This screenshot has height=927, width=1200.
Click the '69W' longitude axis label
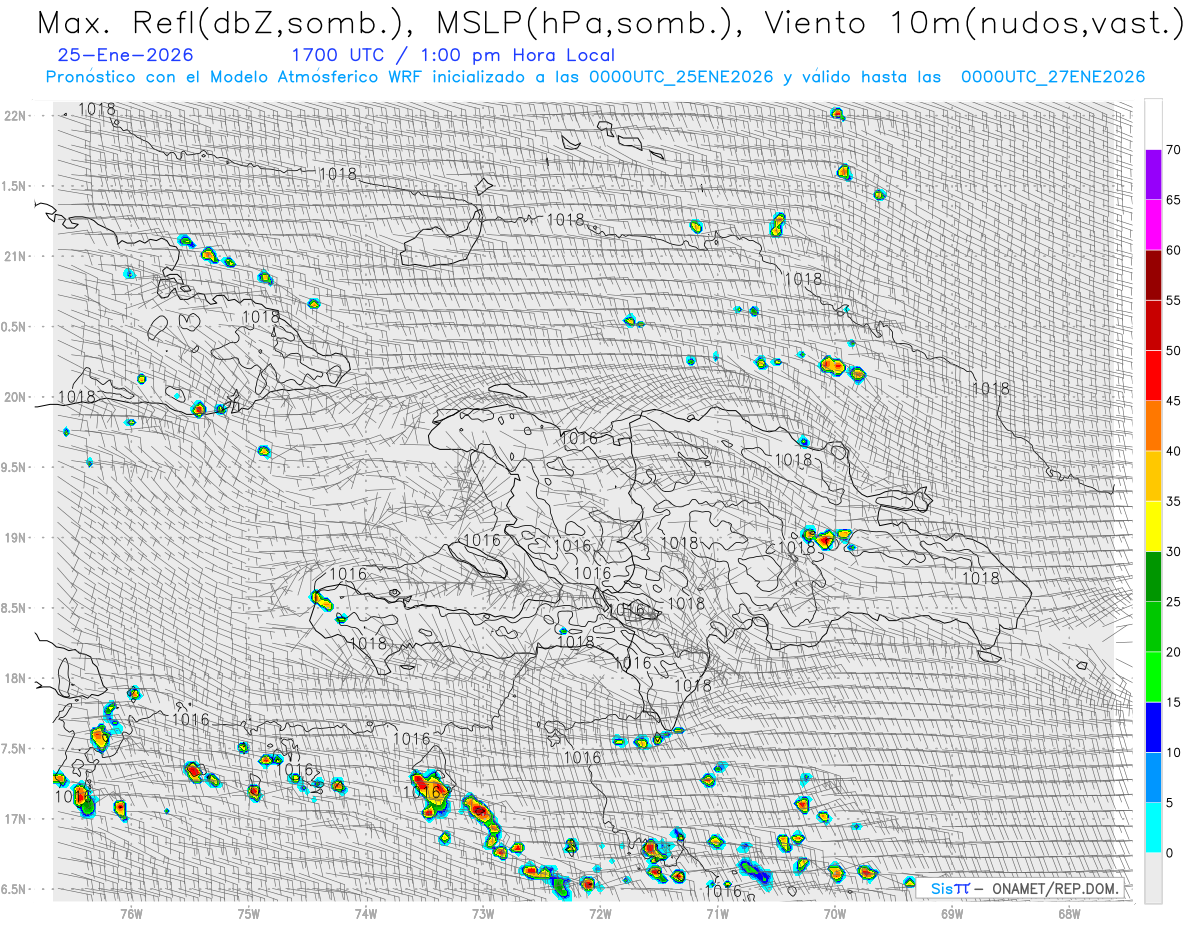click(x=952, y=913)
